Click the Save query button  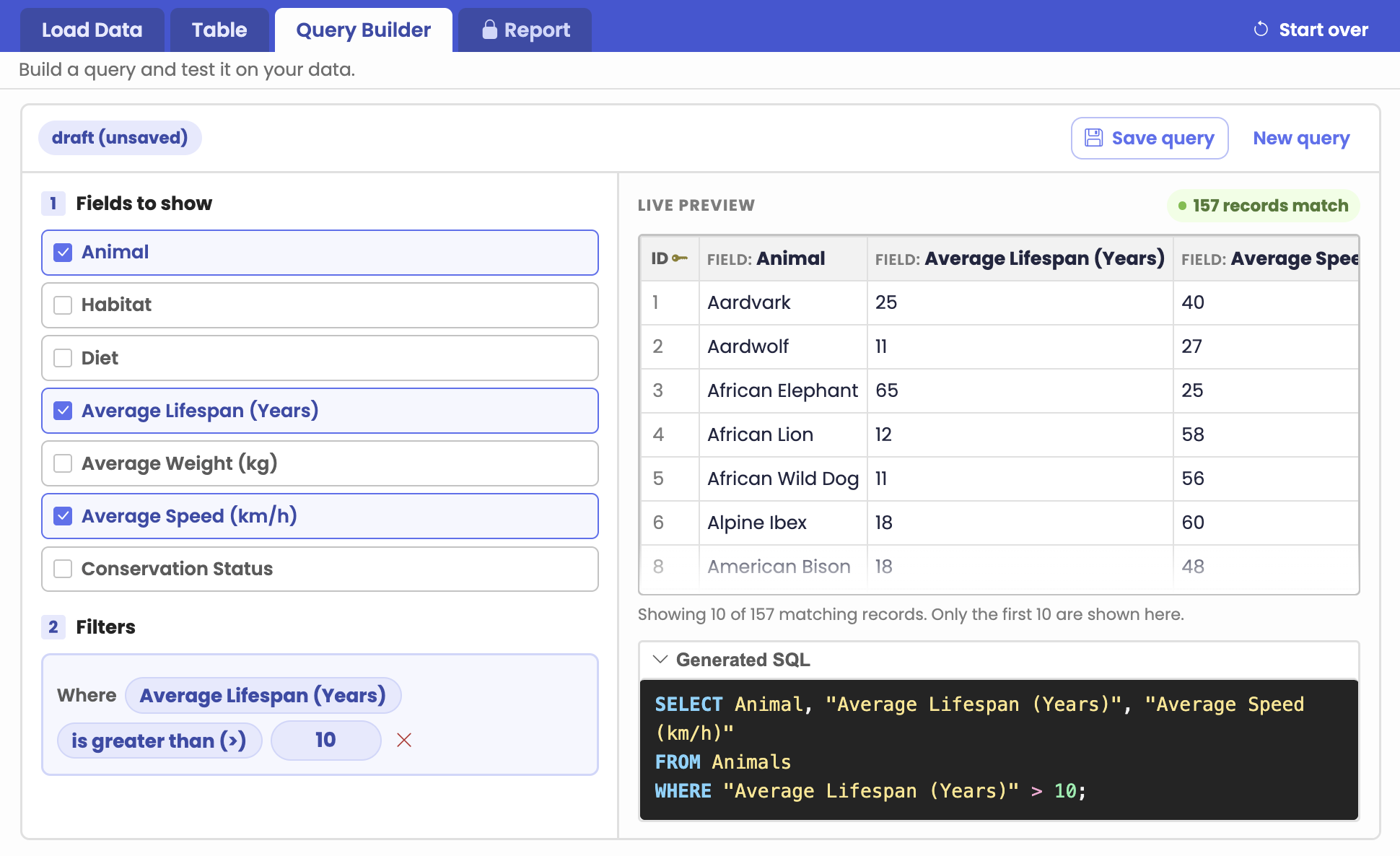[1150, 138]
